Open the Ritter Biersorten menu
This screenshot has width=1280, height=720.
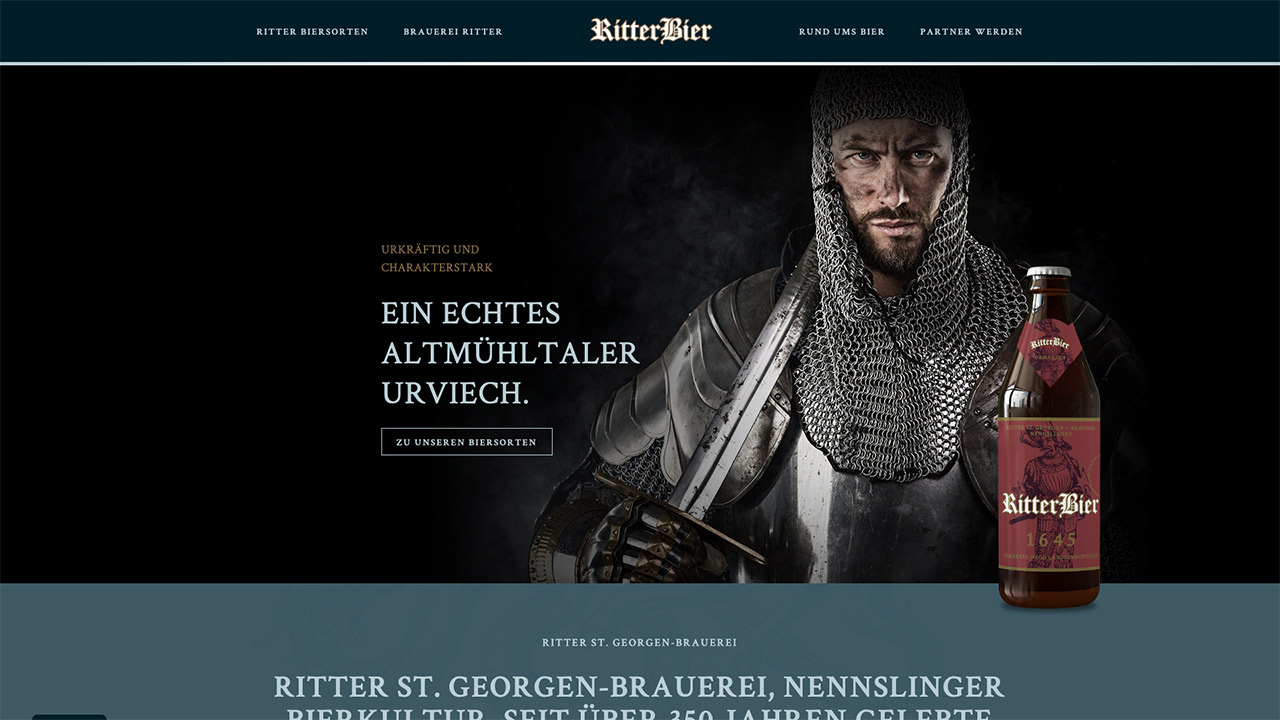click(312, 32)
